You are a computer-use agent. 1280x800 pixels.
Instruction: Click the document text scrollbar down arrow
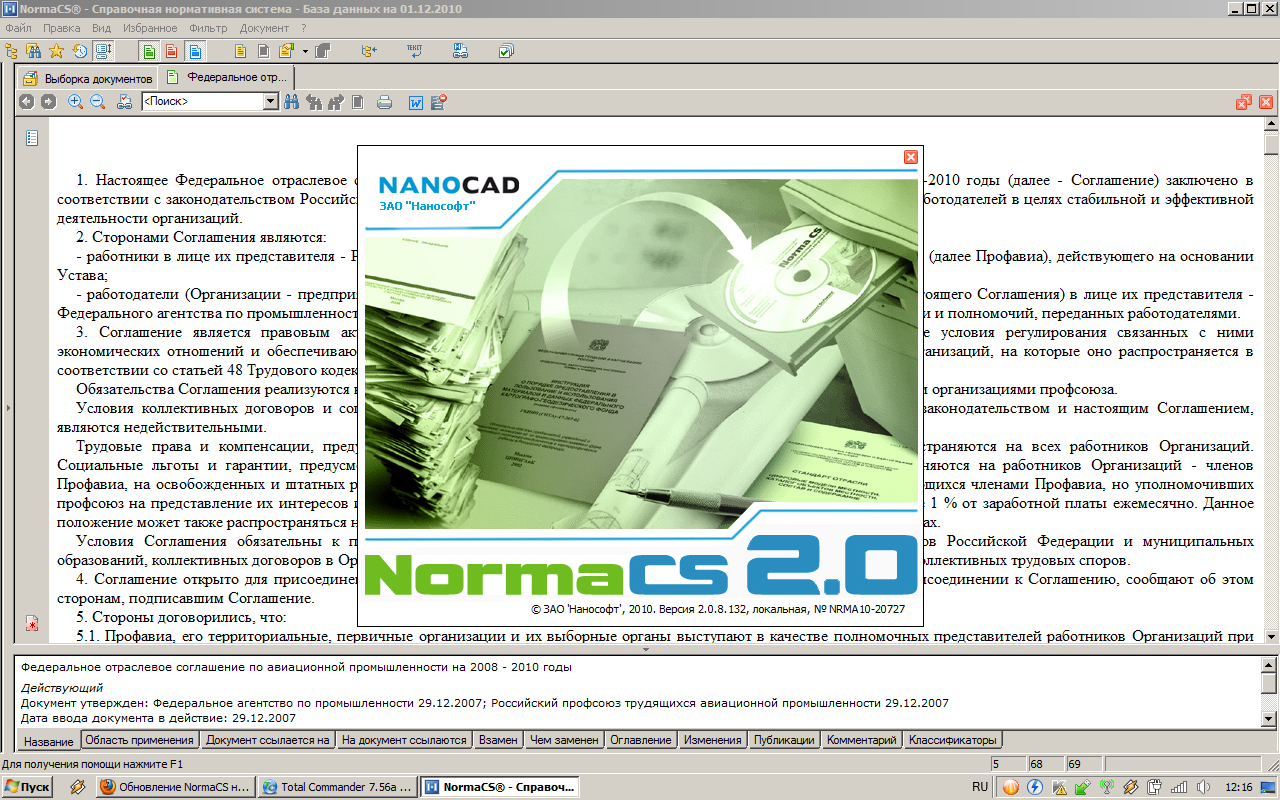(x=1271, y=636)
